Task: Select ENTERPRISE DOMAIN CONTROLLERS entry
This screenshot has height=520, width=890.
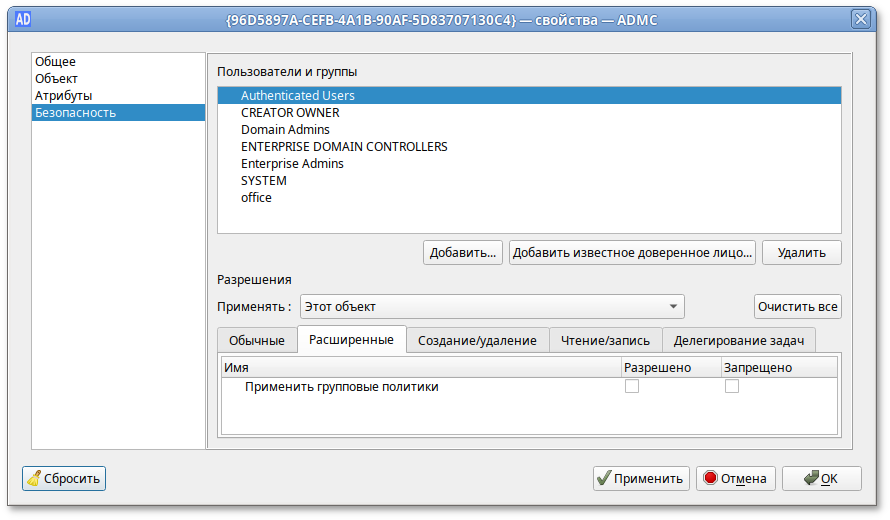Action: (x=529, y=146)
